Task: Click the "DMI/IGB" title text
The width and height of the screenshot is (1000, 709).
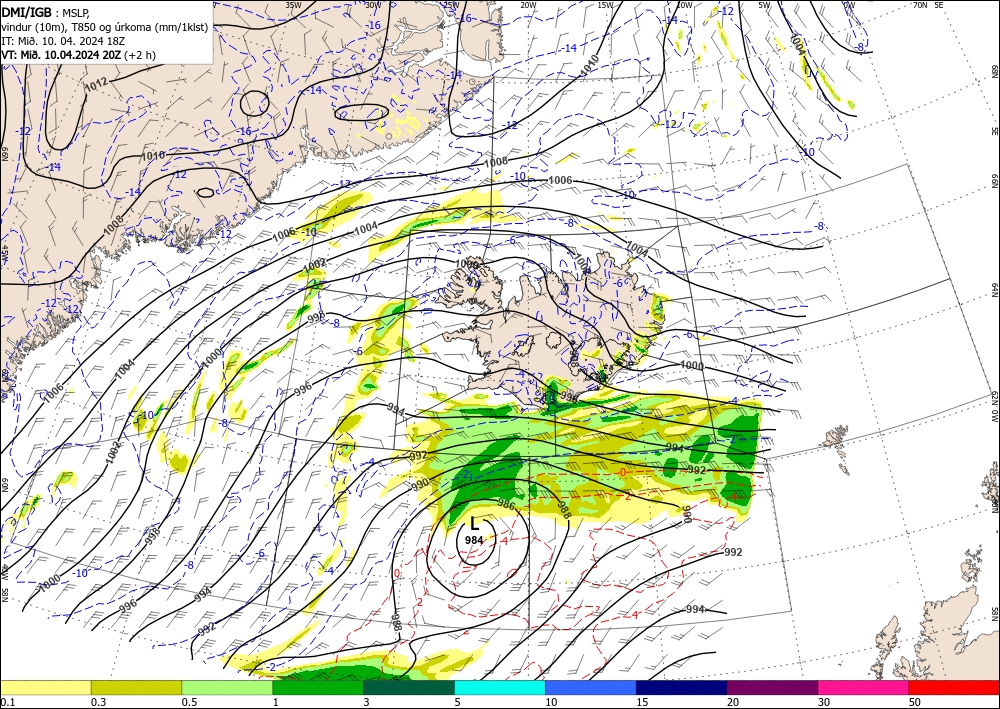Action: (26, 12)
